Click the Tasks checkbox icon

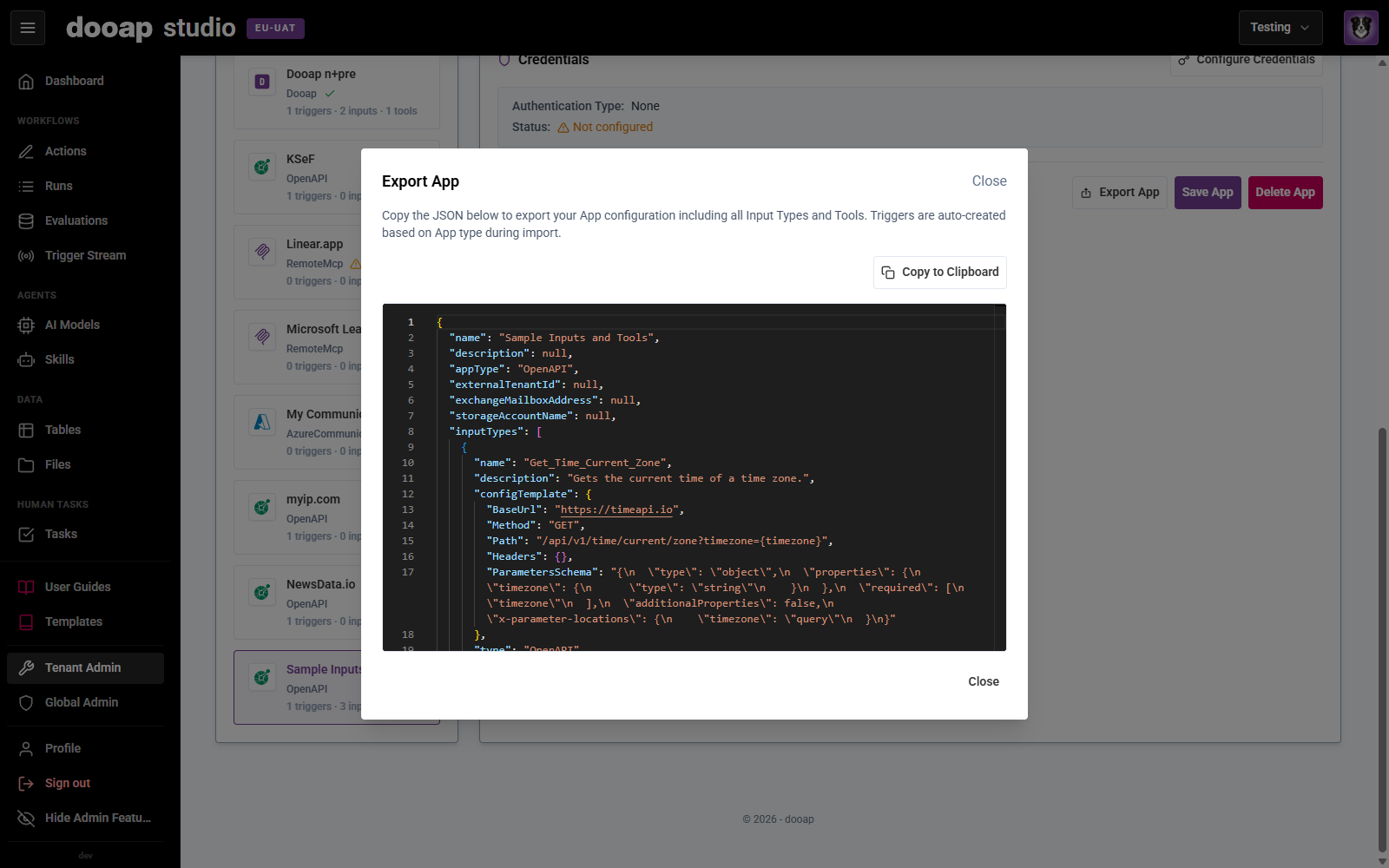click(26, 534)
